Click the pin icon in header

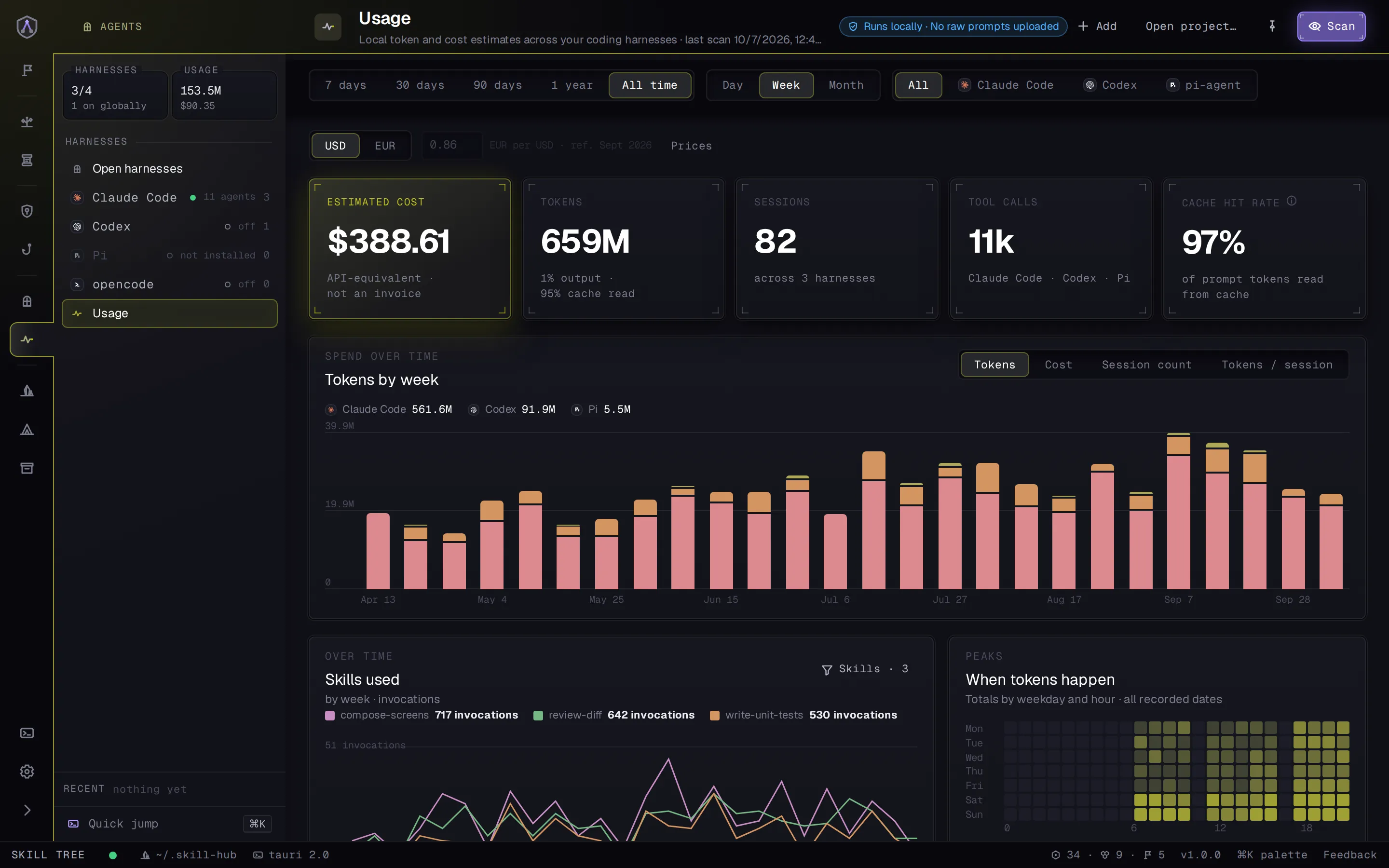click(1272, 27)
